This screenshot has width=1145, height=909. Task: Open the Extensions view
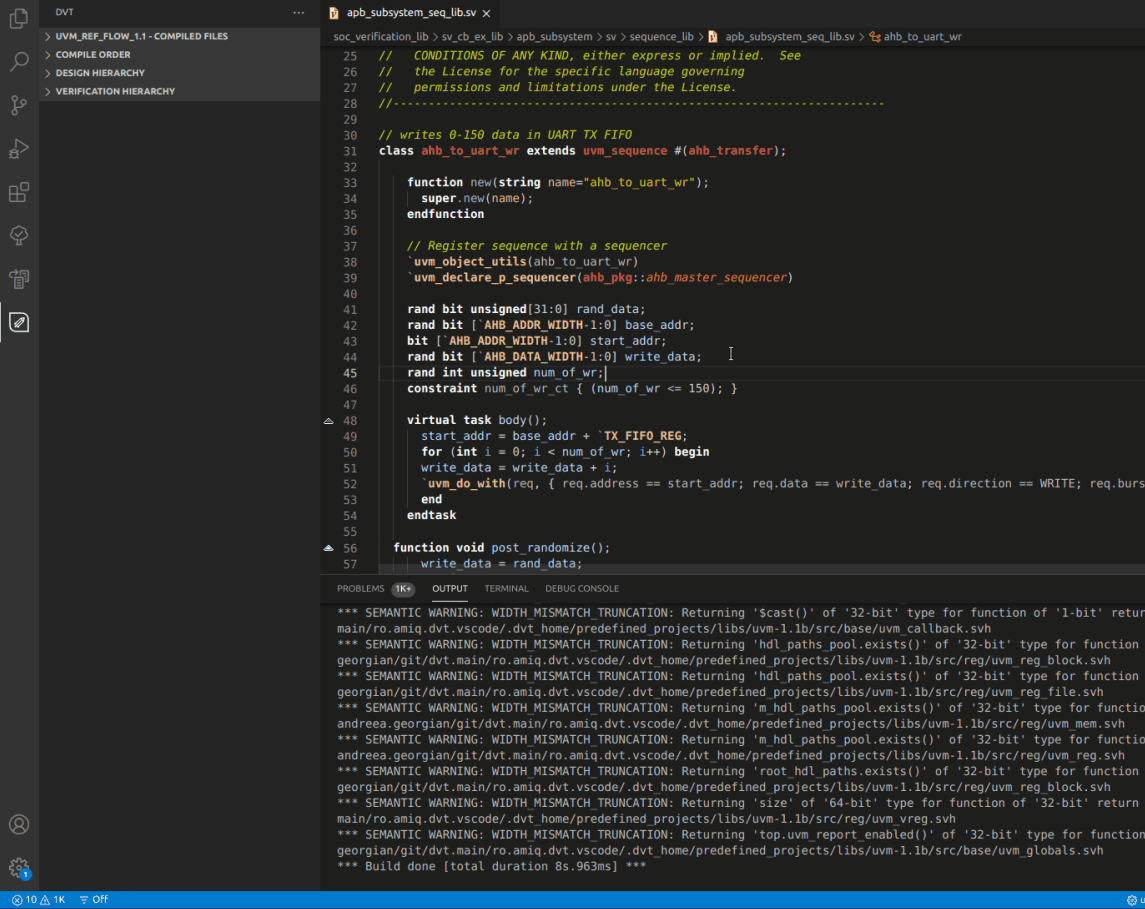pos(18,192)
